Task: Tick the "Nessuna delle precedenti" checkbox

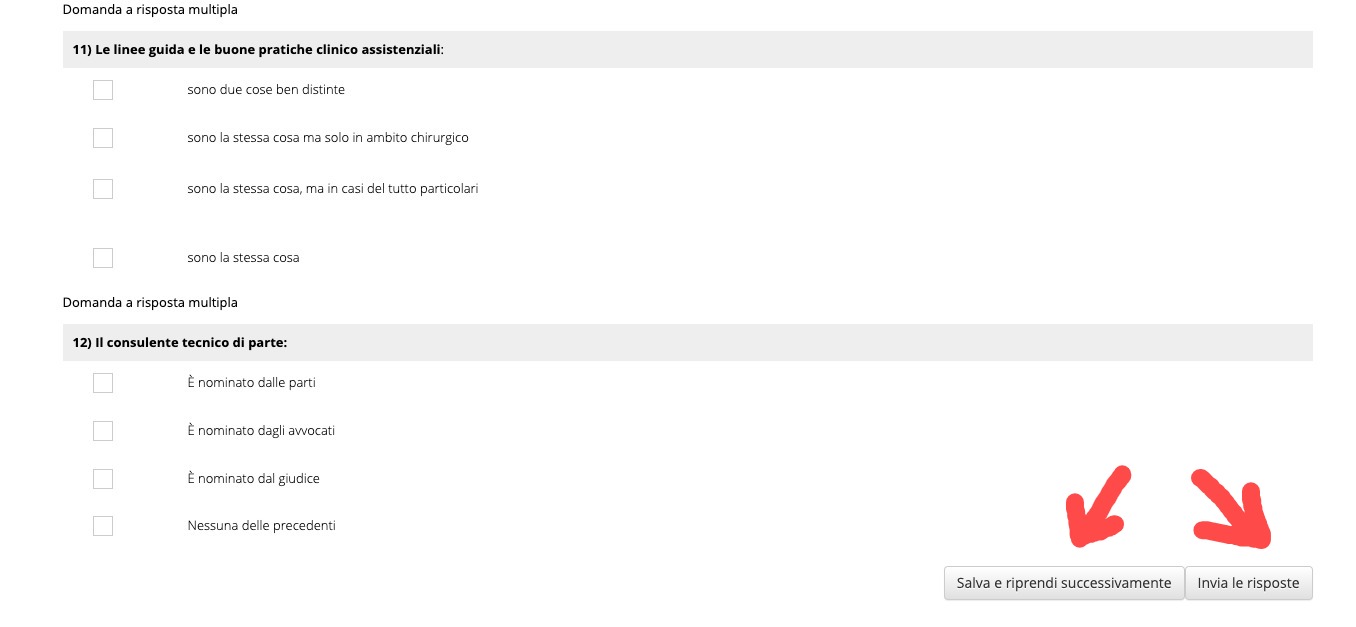Action: pos(103,526)
